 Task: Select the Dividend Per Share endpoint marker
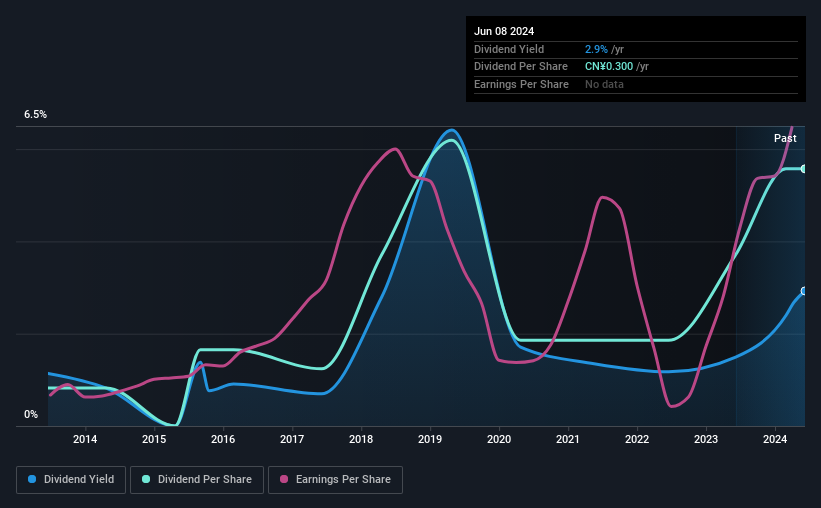[x=804, y=169]
